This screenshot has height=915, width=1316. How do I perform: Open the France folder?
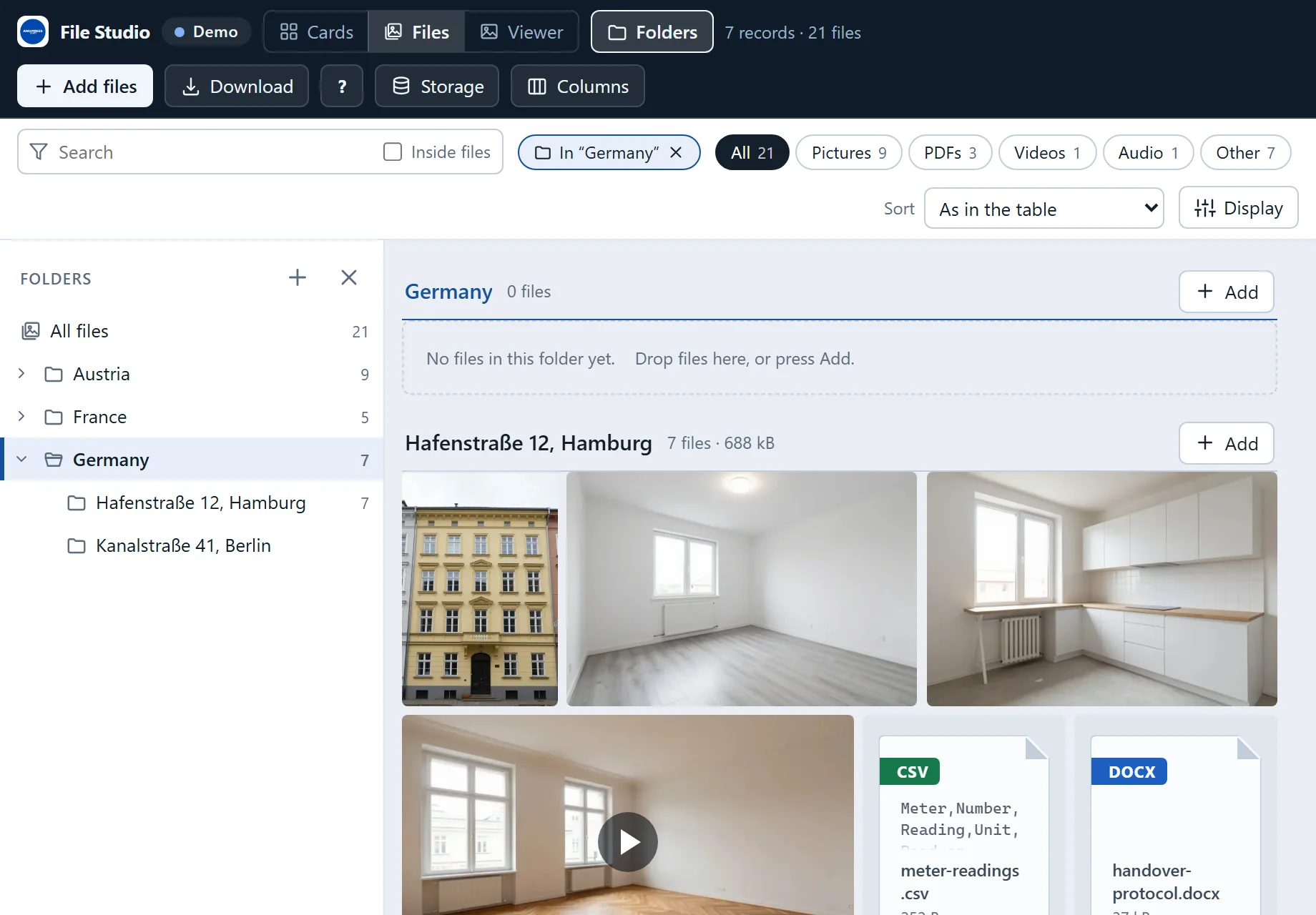point(192,417)
